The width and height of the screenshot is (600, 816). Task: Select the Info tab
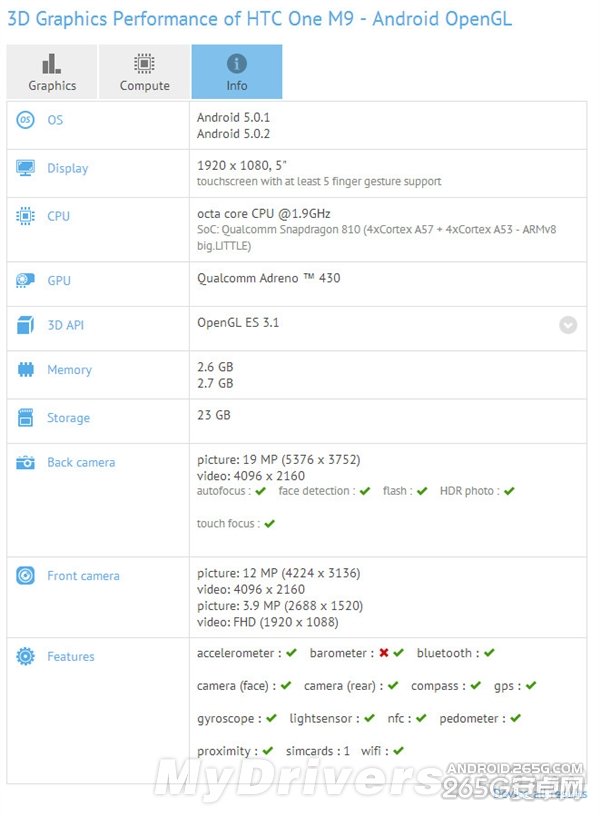236,71
